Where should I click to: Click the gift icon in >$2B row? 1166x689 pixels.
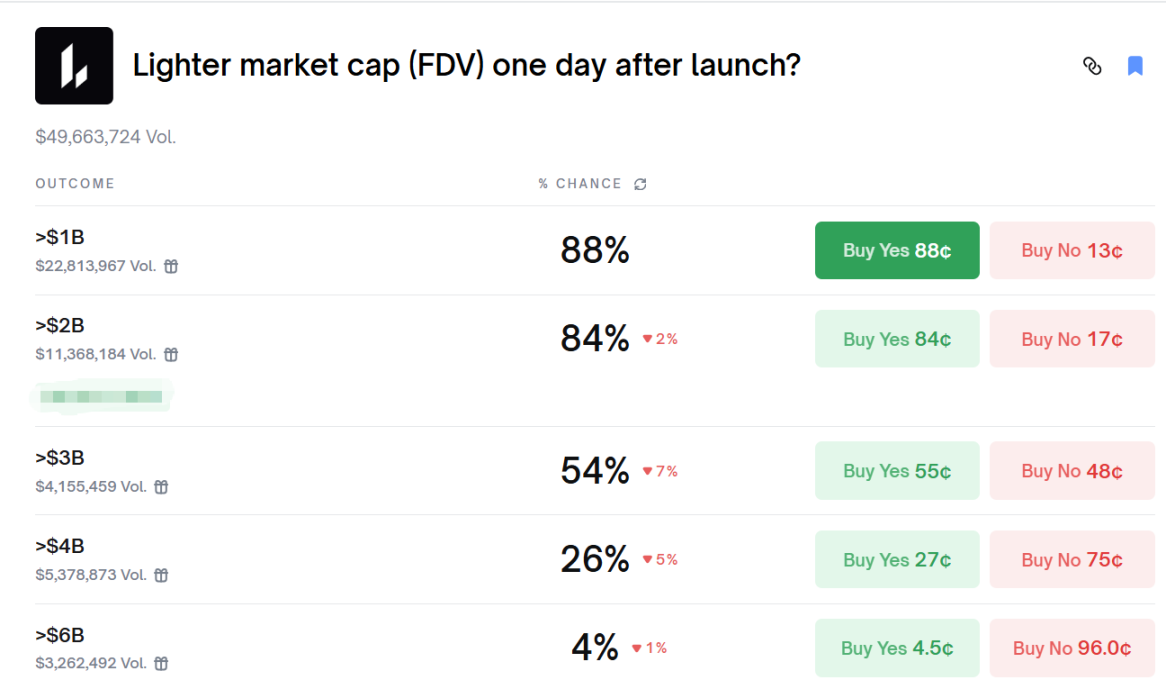pos(171,355)
